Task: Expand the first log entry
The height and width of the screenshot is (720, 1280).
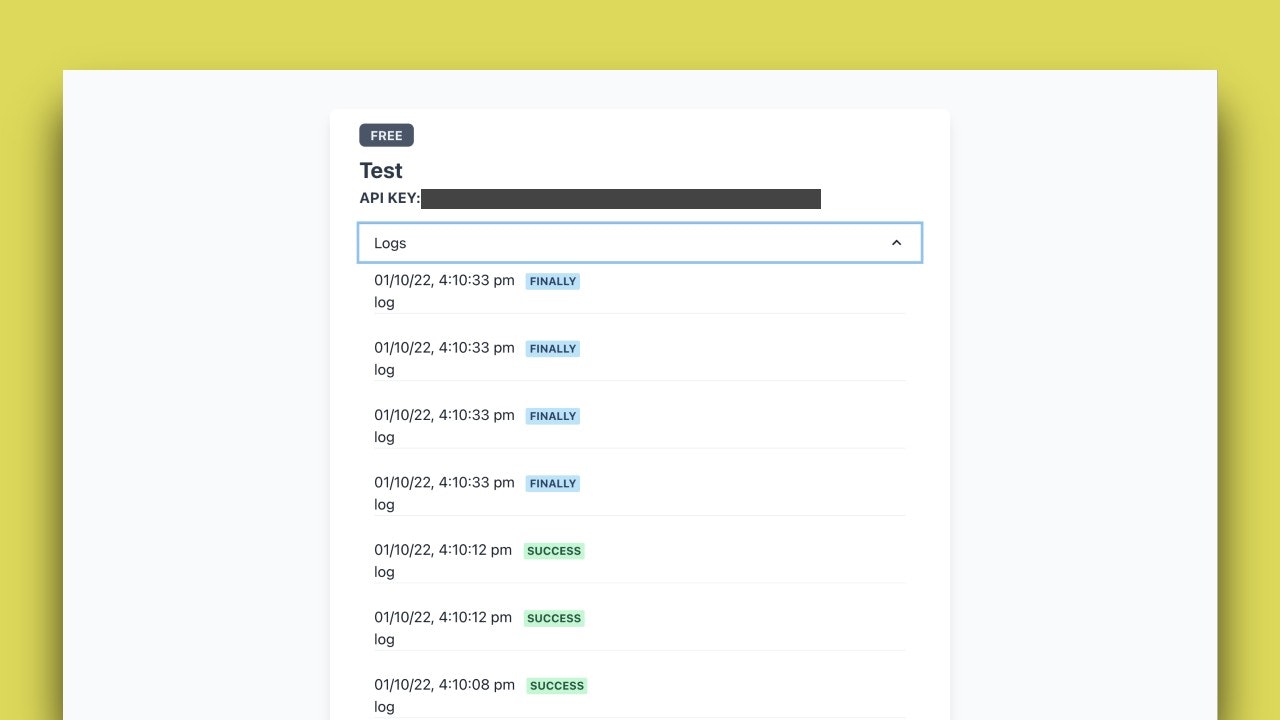Action: (444, 280)
